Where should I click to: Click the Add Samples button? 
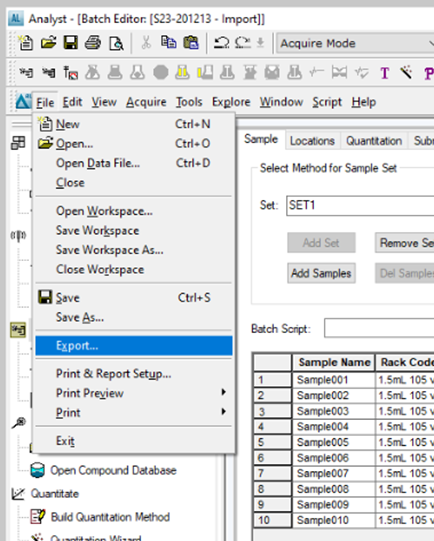click(321, 273)
